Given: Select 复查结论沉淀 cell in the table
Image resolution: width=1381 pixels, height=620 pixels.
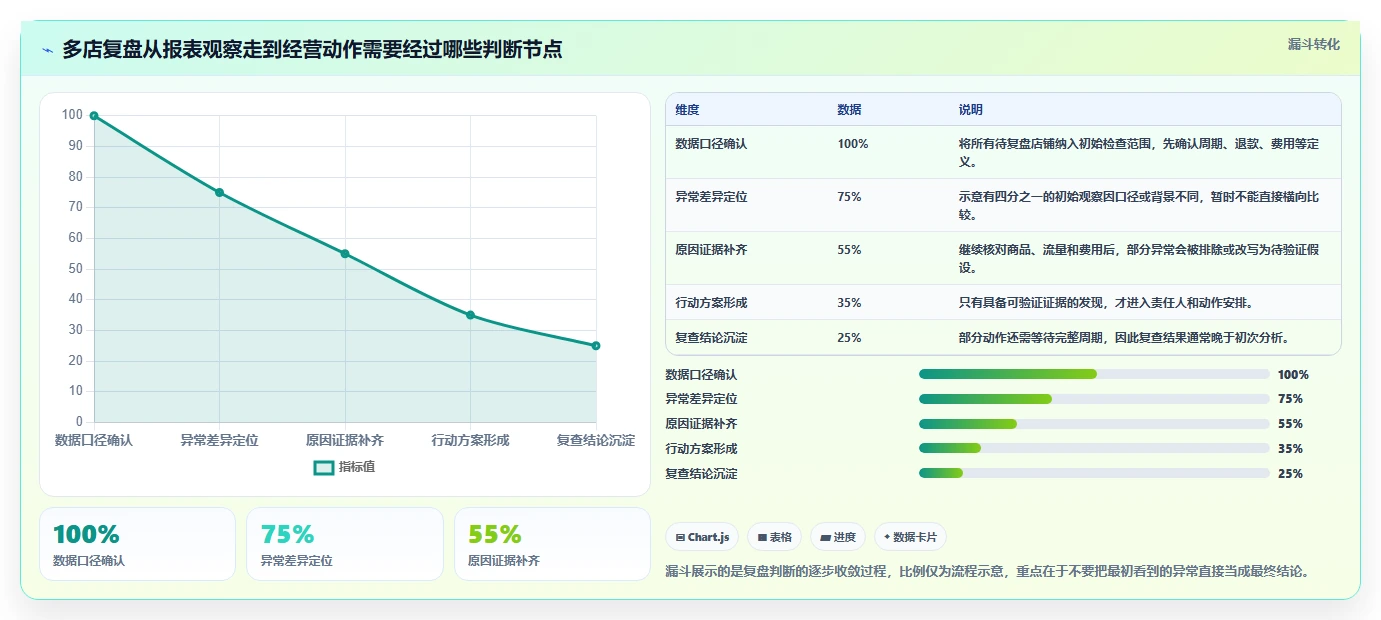Looking at the screenshot, I should [x=711, y=338].
